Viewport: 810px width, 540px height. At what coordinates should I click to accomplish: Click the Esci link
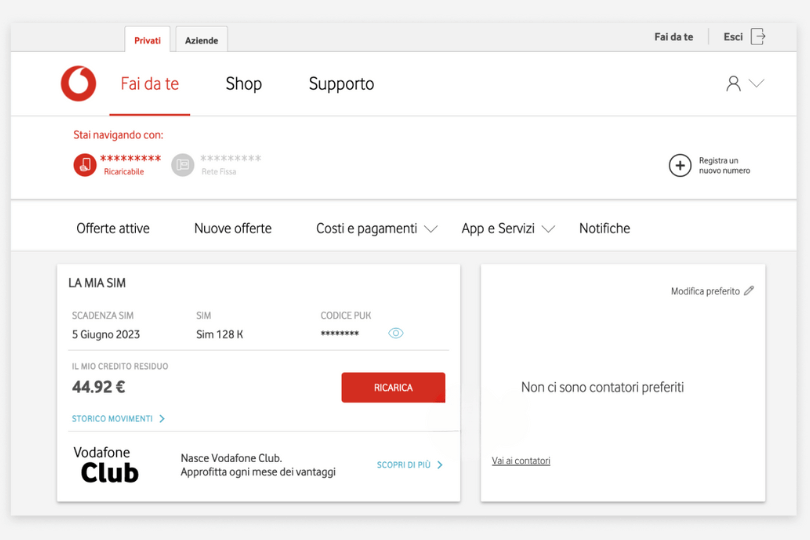click(733, 37)
